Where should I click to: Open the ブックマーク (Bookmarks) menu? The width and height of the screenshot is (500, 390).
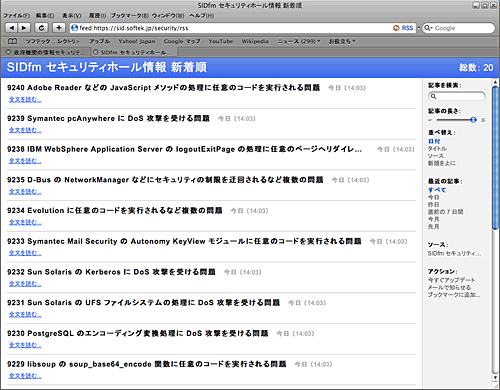point(130,16)
